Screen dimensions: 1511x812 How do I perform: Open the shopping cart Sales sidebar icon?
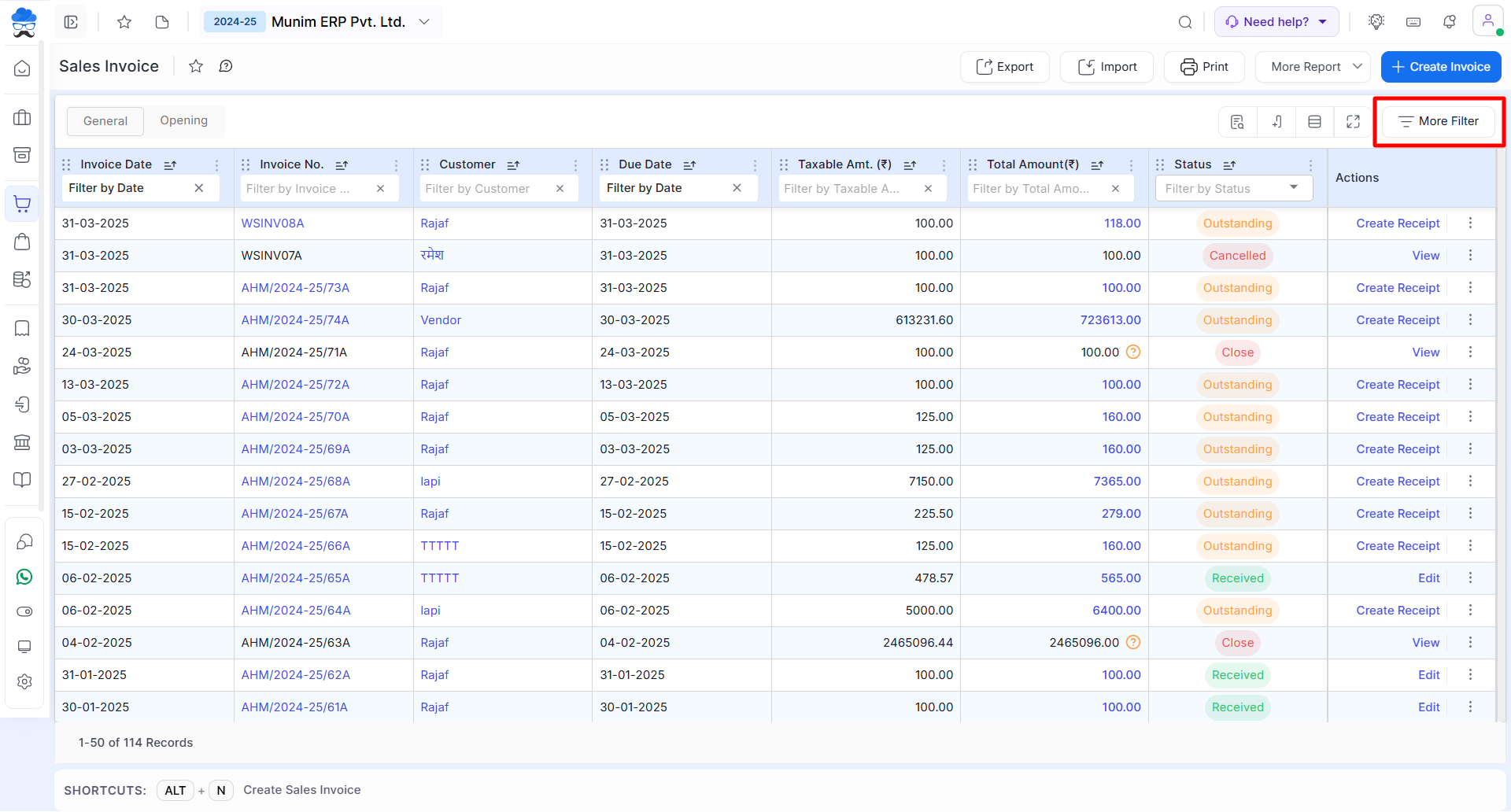pos(22,204)
